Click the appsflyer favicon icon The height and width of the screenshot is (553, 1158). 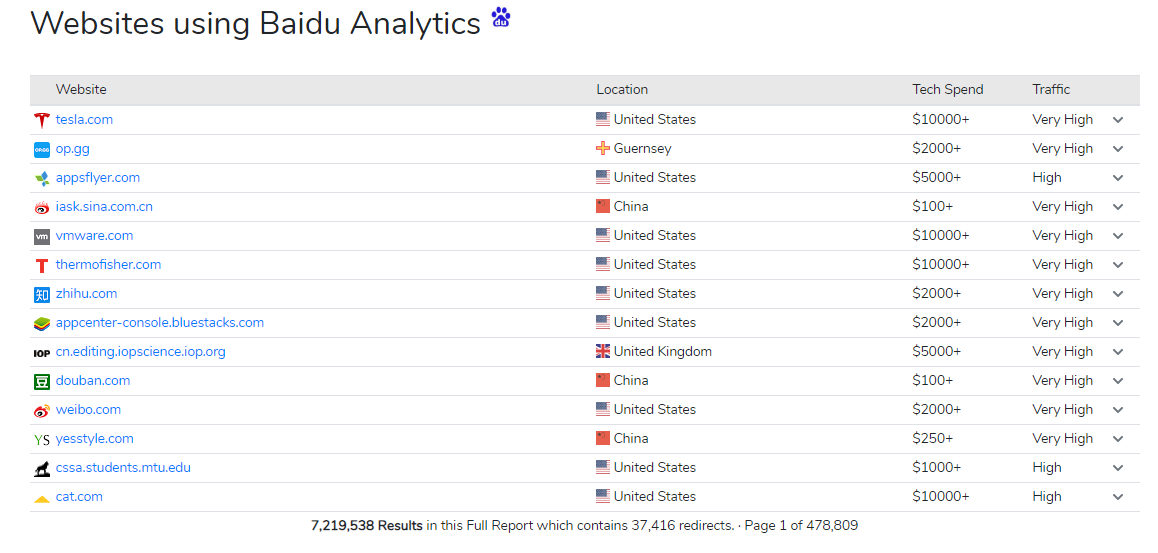41,178
